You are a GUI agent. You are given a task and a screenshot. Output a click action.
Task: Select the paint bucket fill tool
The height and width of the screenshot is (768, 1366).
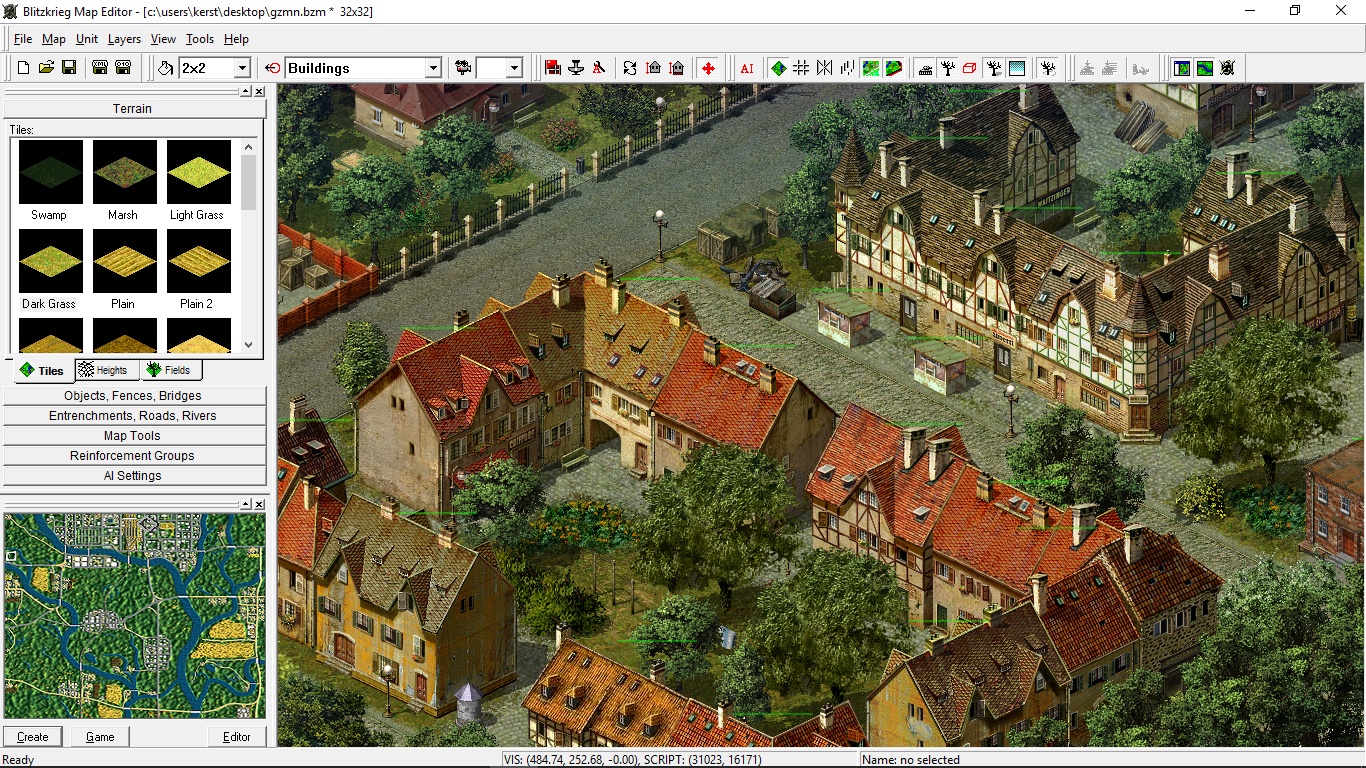coord(165,68)
